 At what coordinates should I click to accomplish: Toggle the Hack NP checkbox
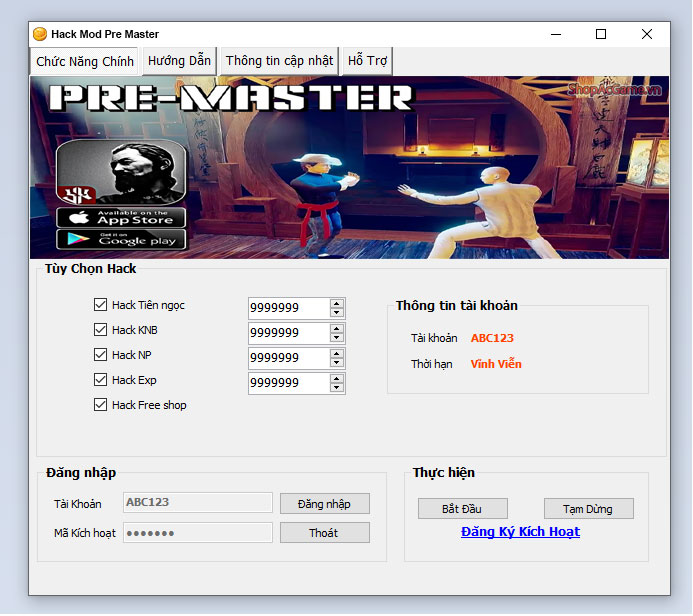[x=100, y=355]
